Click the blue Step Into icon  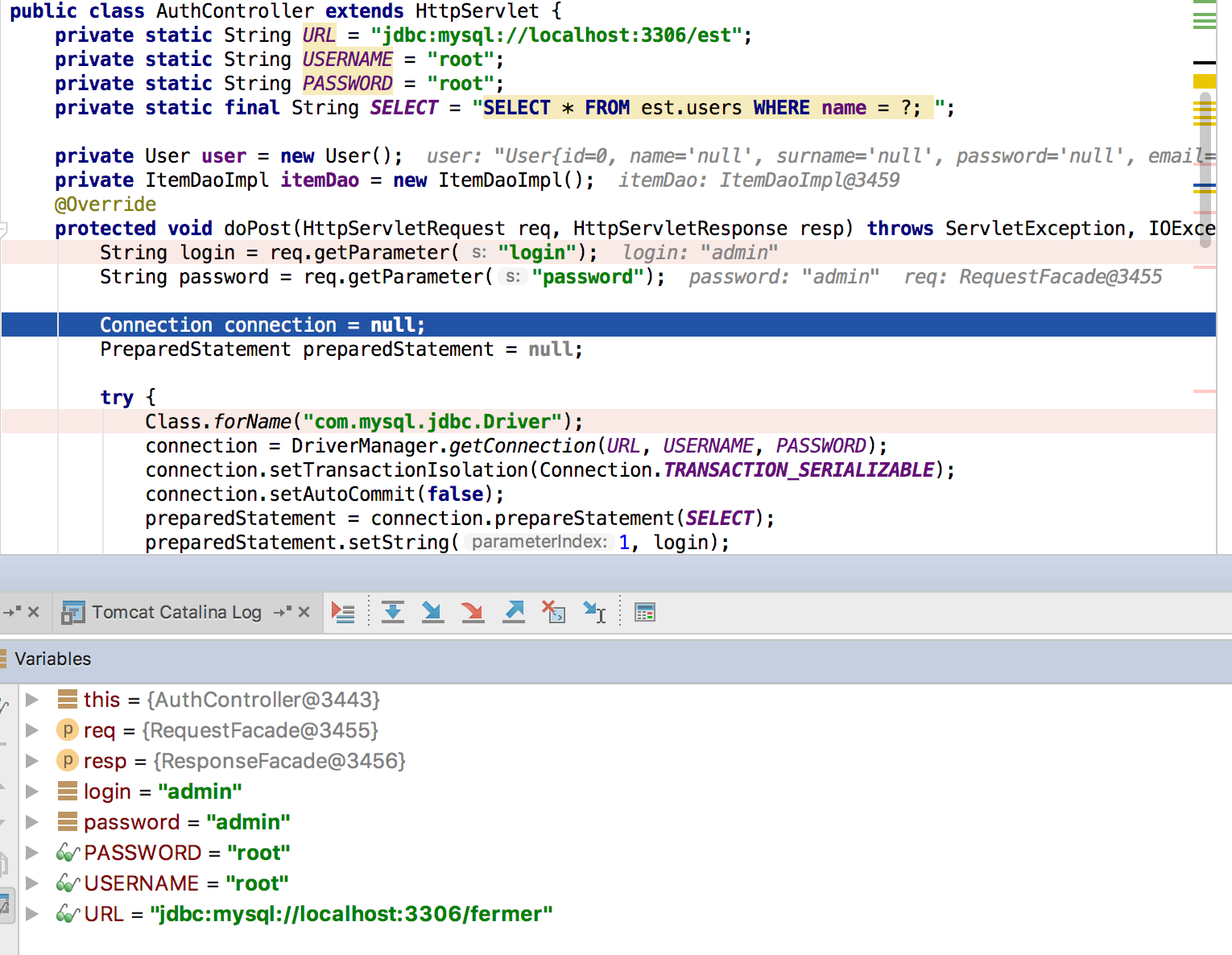coord(433,613)
